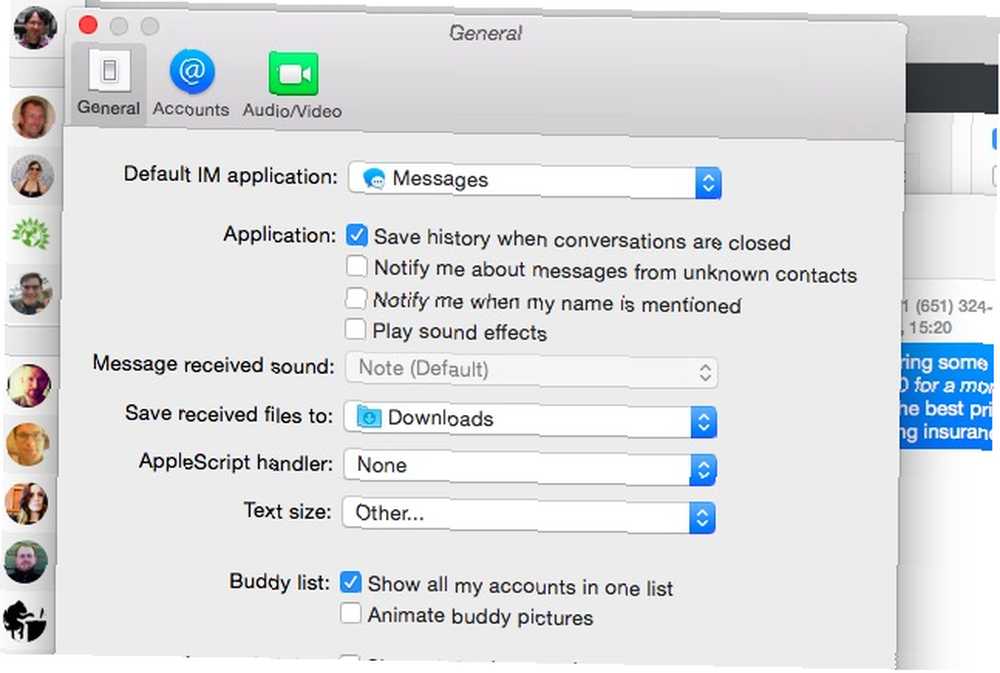Click the 15:20 timestamp in the Messages window

click(x=930, y=329)
